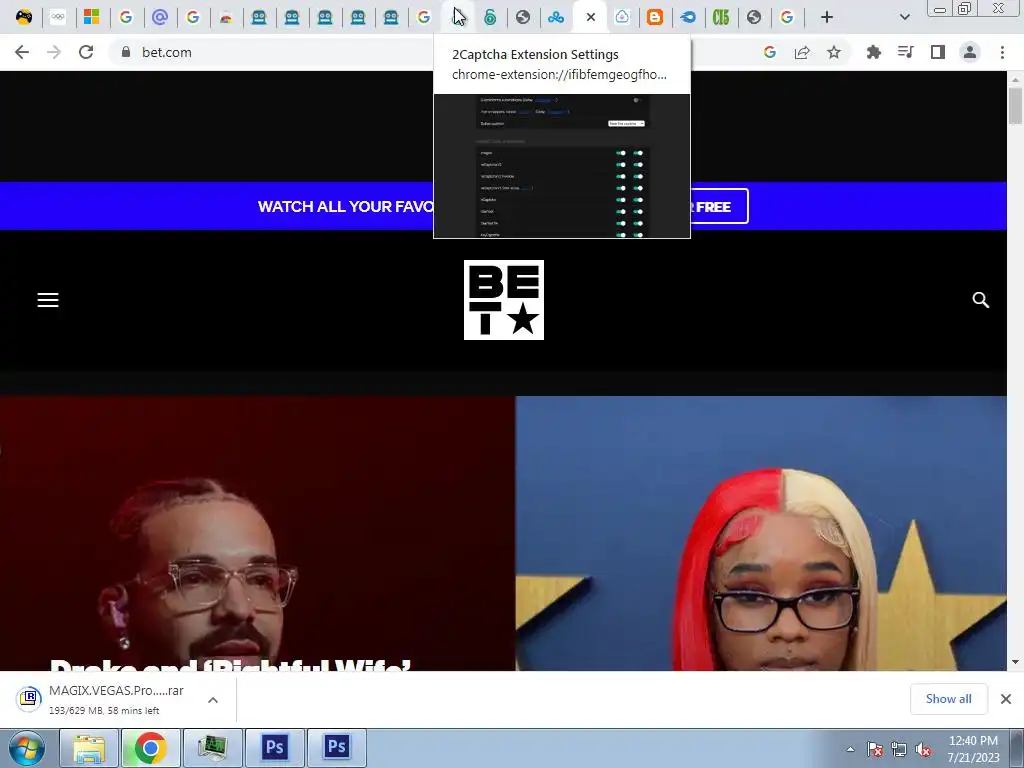Click the WATCH ALL YOUR FAVO banner text

point(345,206)
